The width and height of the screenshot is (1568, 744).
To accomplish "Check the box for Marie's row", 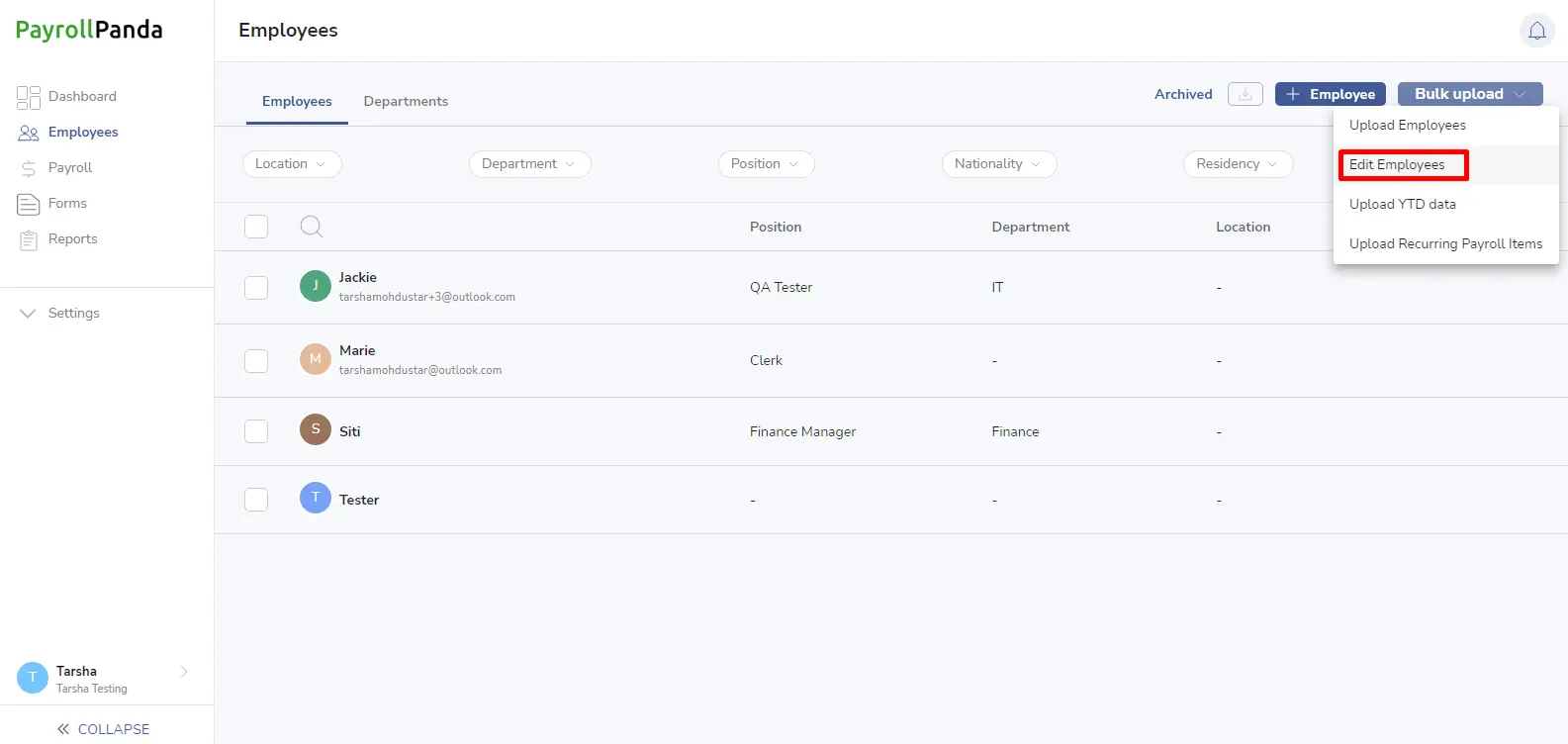I will point(256,360).
